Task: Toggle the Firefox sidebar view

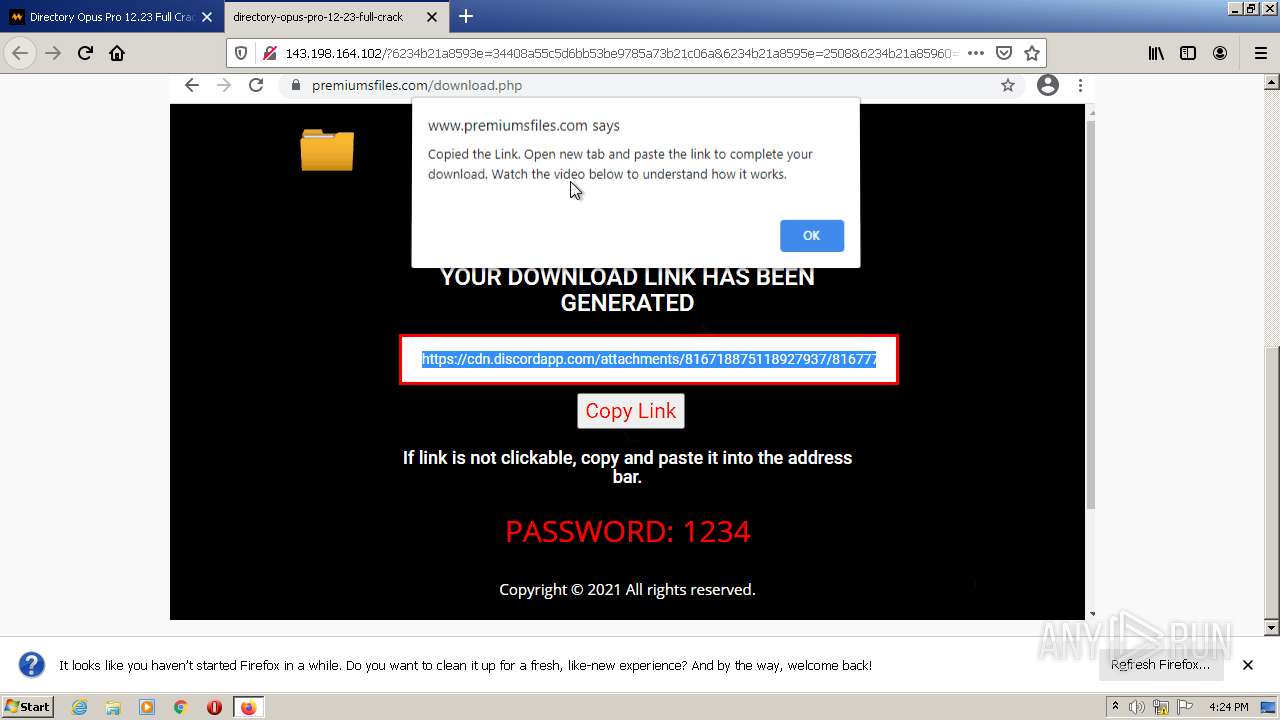Action: pyautogui.click(x=1188, y=53)
